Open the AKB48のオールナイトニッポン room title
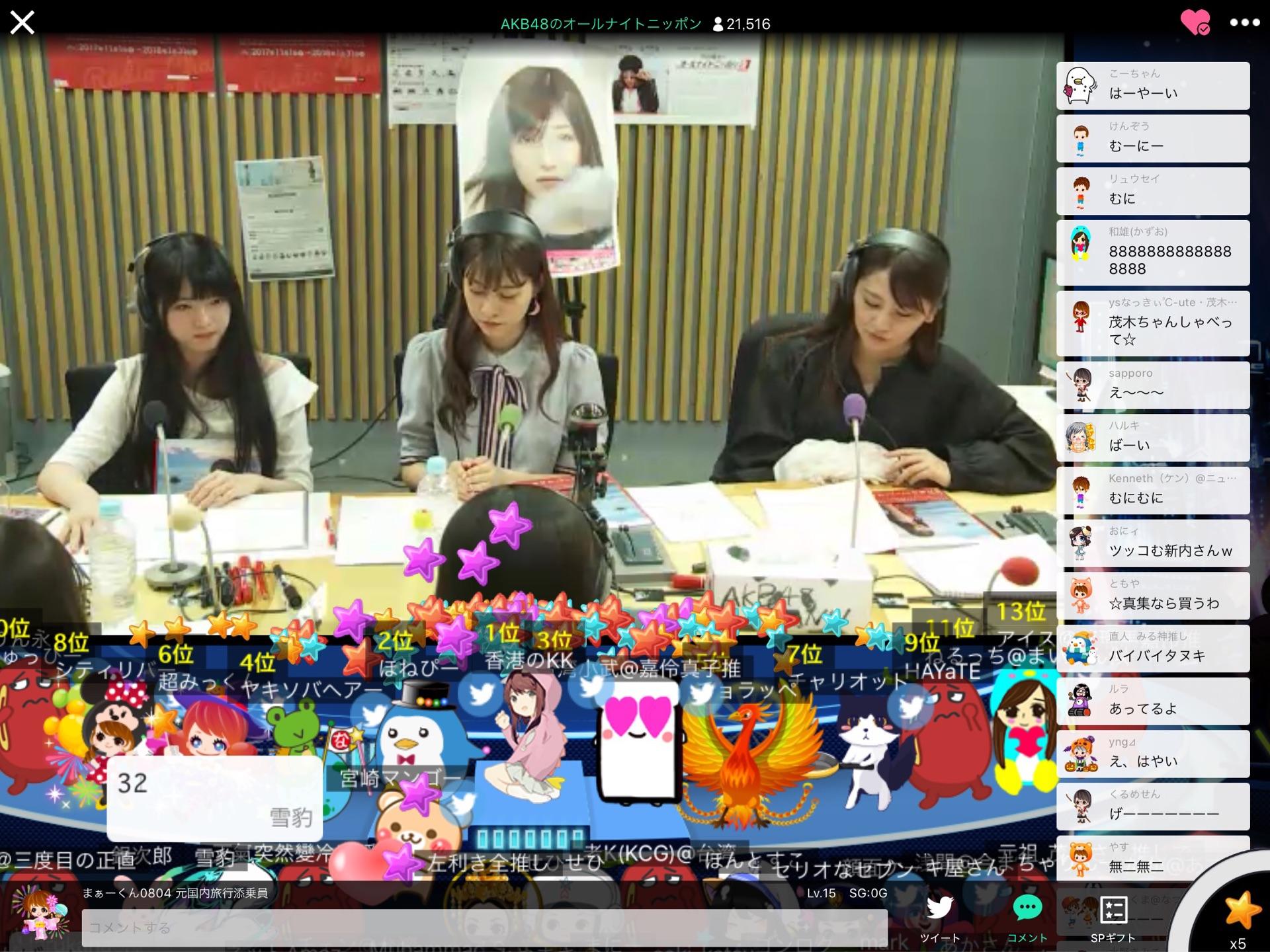Viewport: 1270px width, 952px height. tap(601, 24)
